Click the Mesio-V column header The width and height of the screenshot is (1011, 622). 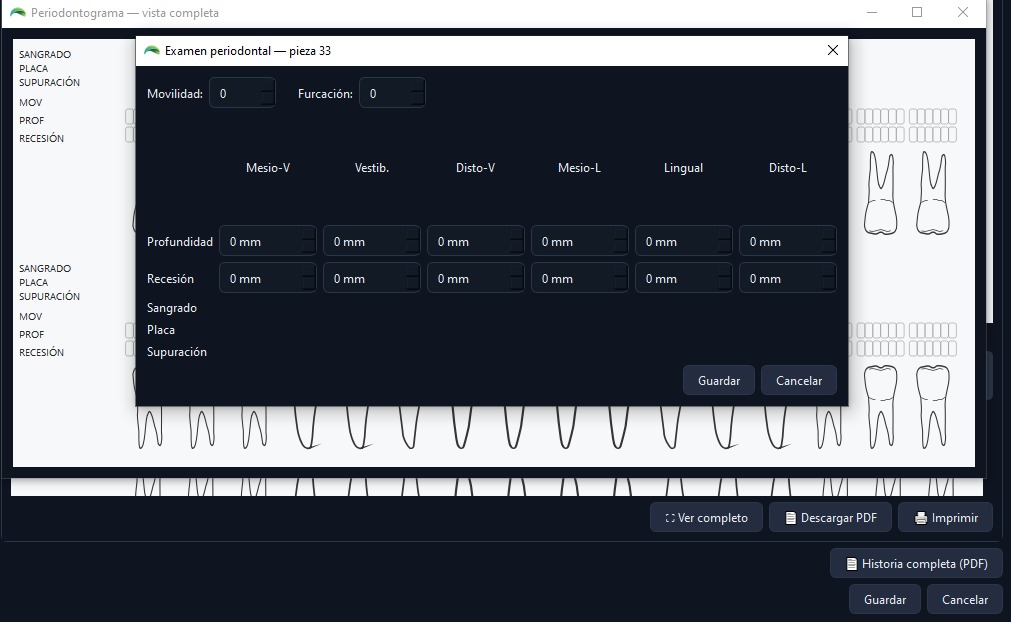tap(268, 168)
